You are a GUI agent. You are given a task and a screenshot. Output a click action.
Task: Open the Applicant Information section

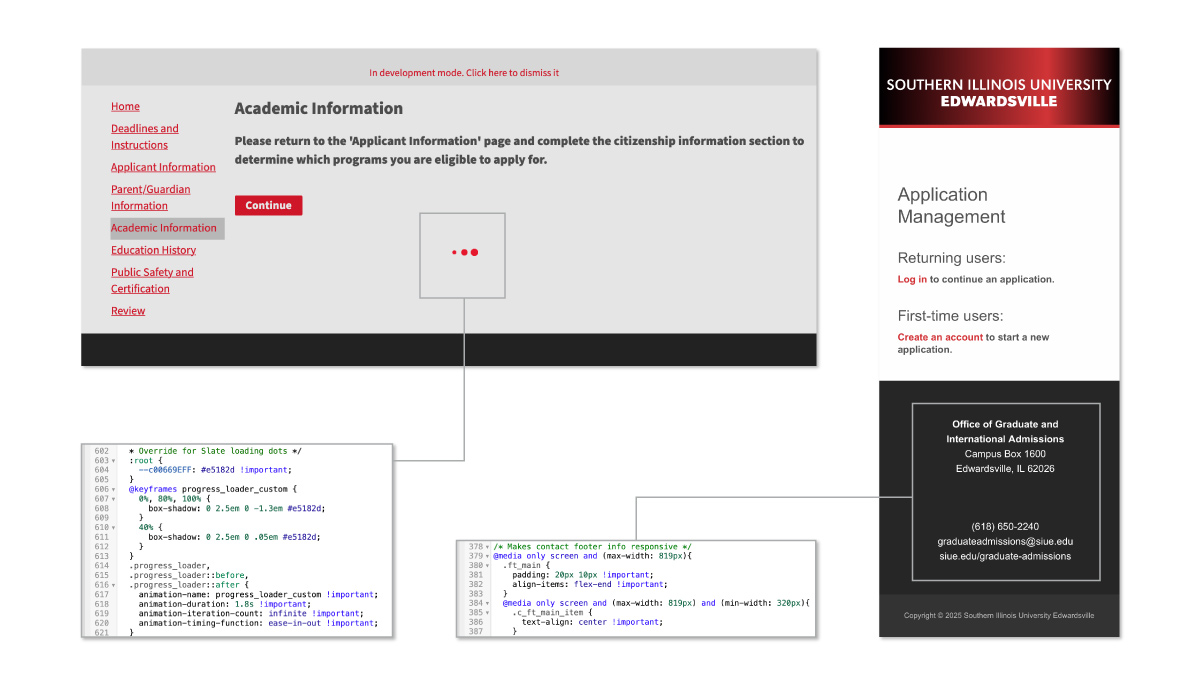pos(163,168)
